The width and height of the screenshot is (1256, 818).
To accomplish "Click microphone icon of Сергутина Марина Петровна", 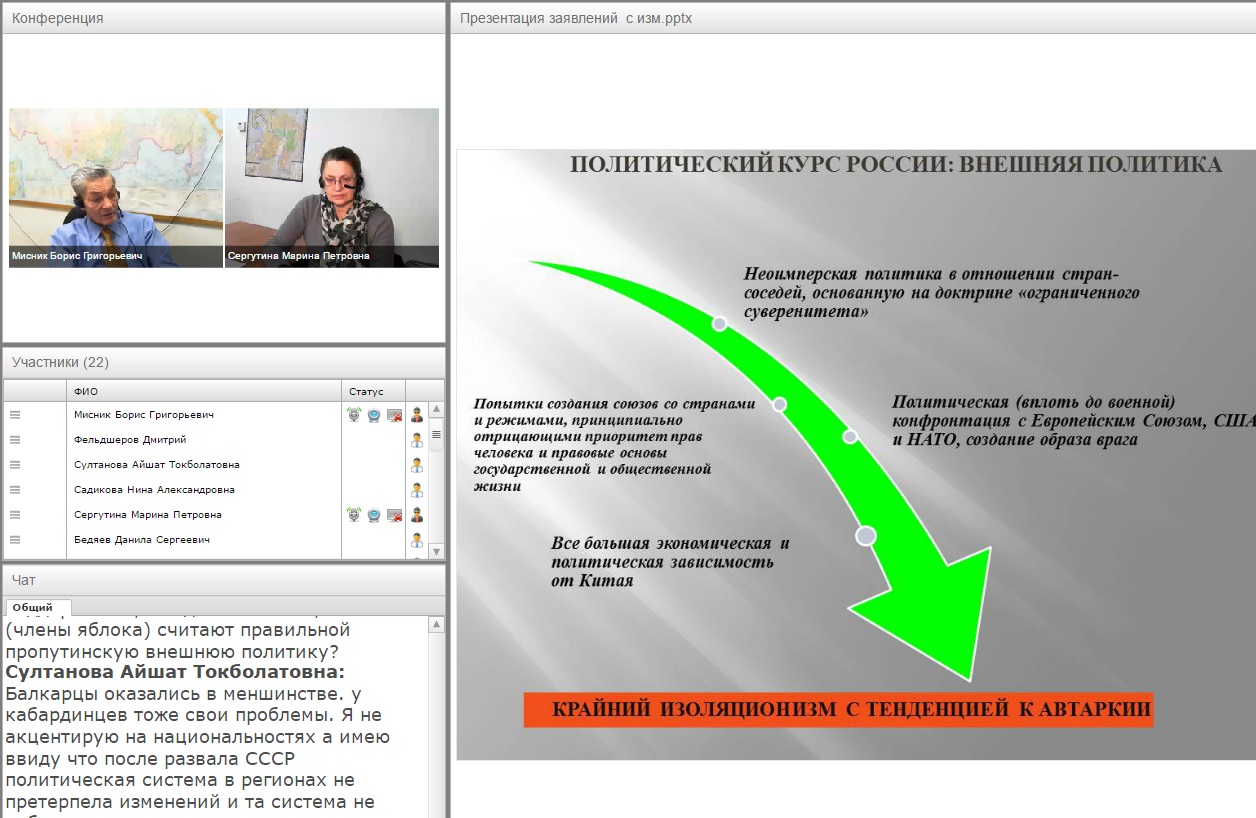I will (x=354, y=515).
